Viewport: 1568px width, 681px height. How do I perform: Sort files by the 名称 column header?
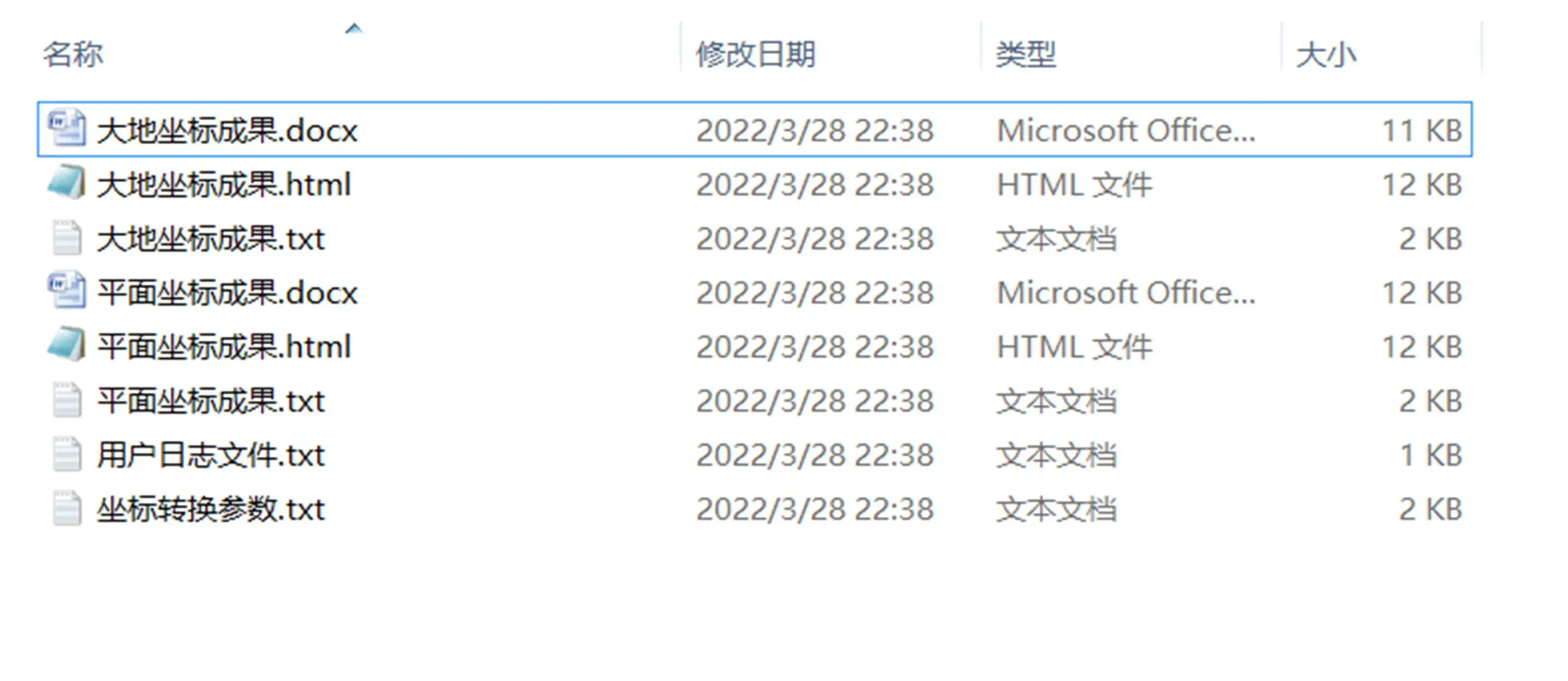[73, 54]
